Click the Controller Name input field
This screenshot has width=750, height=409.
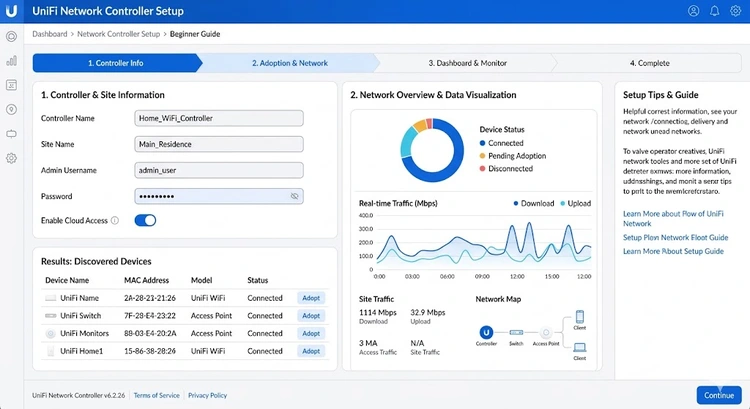pyautogui.click(x=219, y=118)
